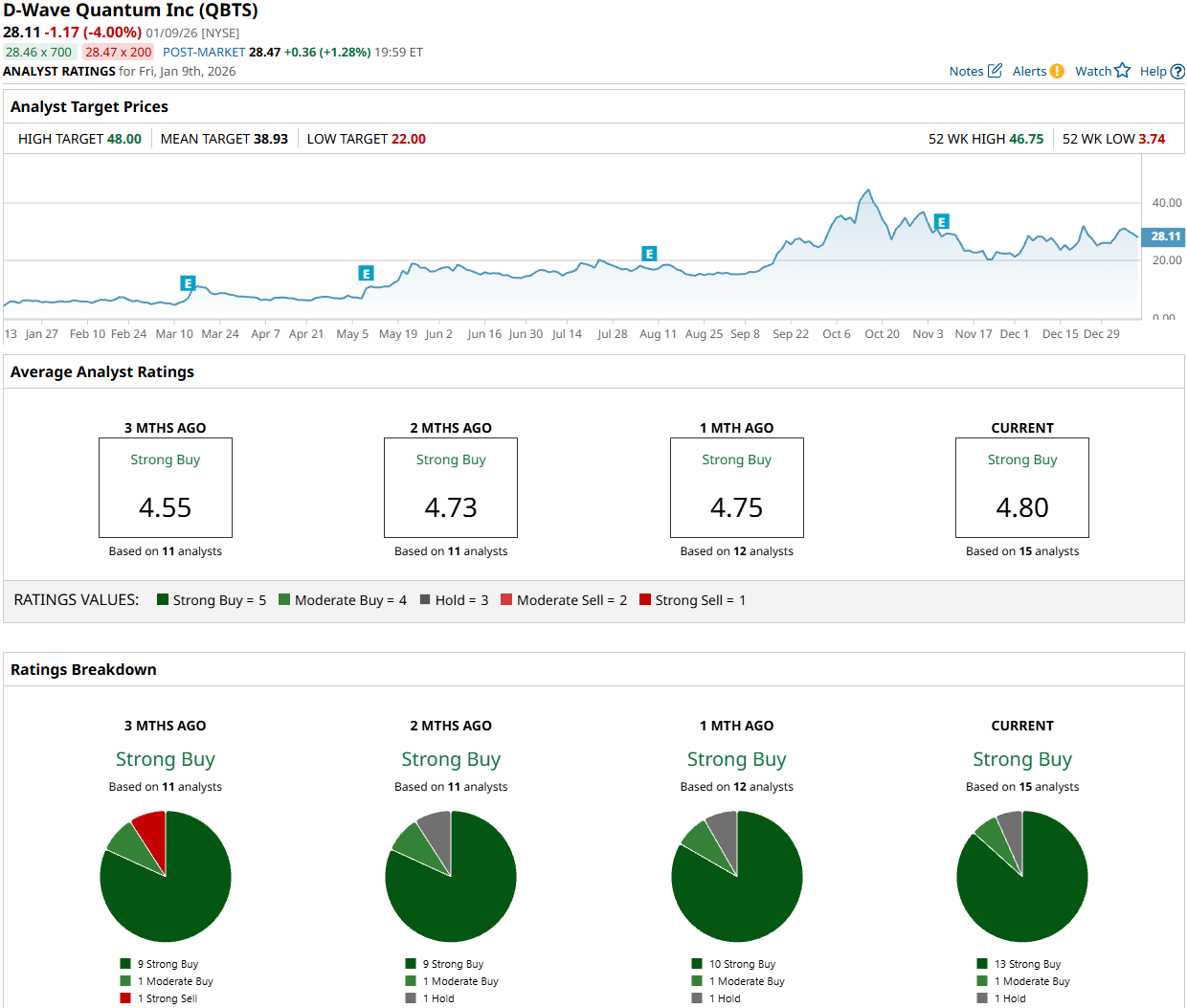Click the 28.11 current price label on chart

[1164, 236]
